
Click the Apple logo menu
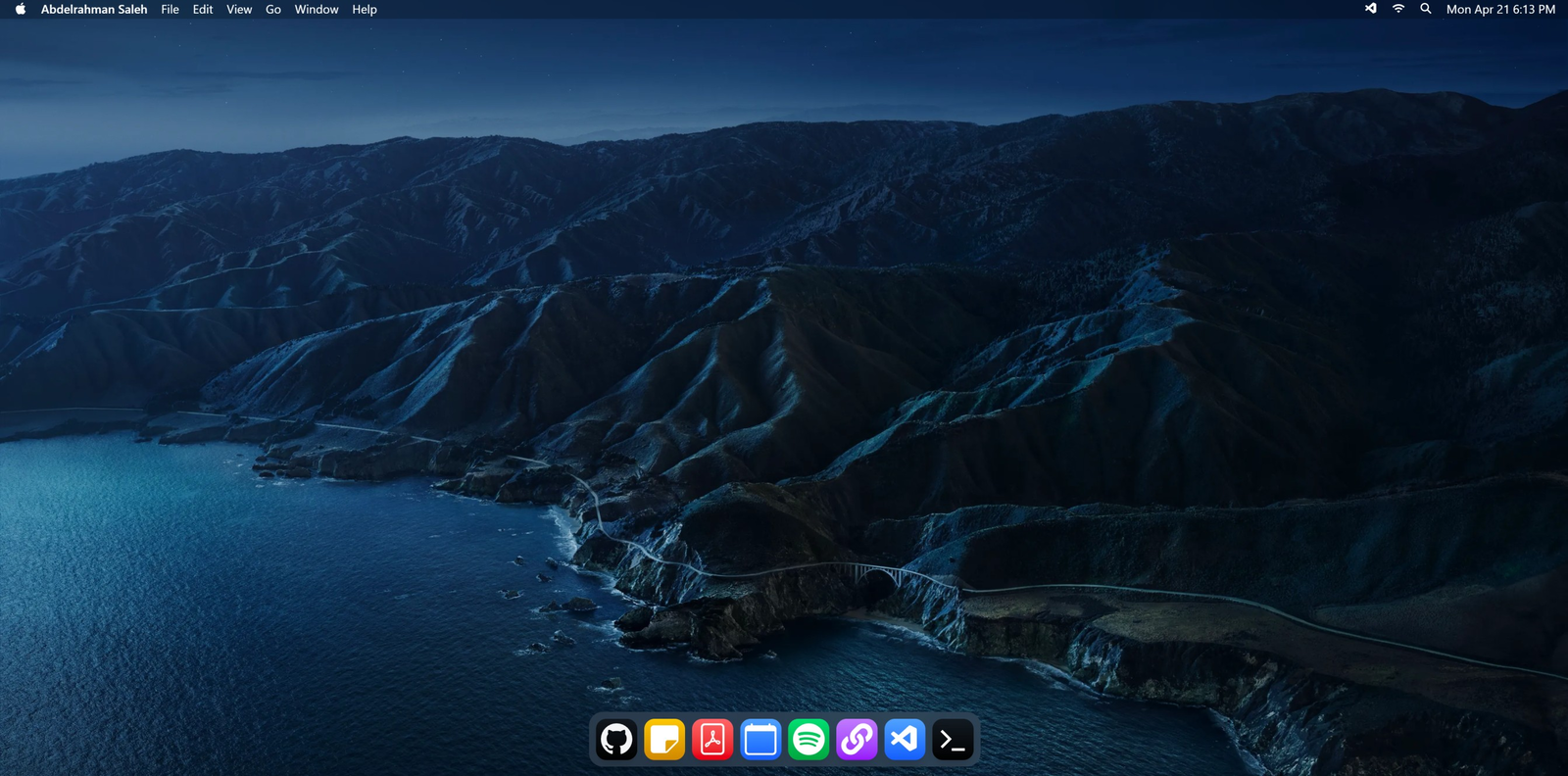point(21,9)
